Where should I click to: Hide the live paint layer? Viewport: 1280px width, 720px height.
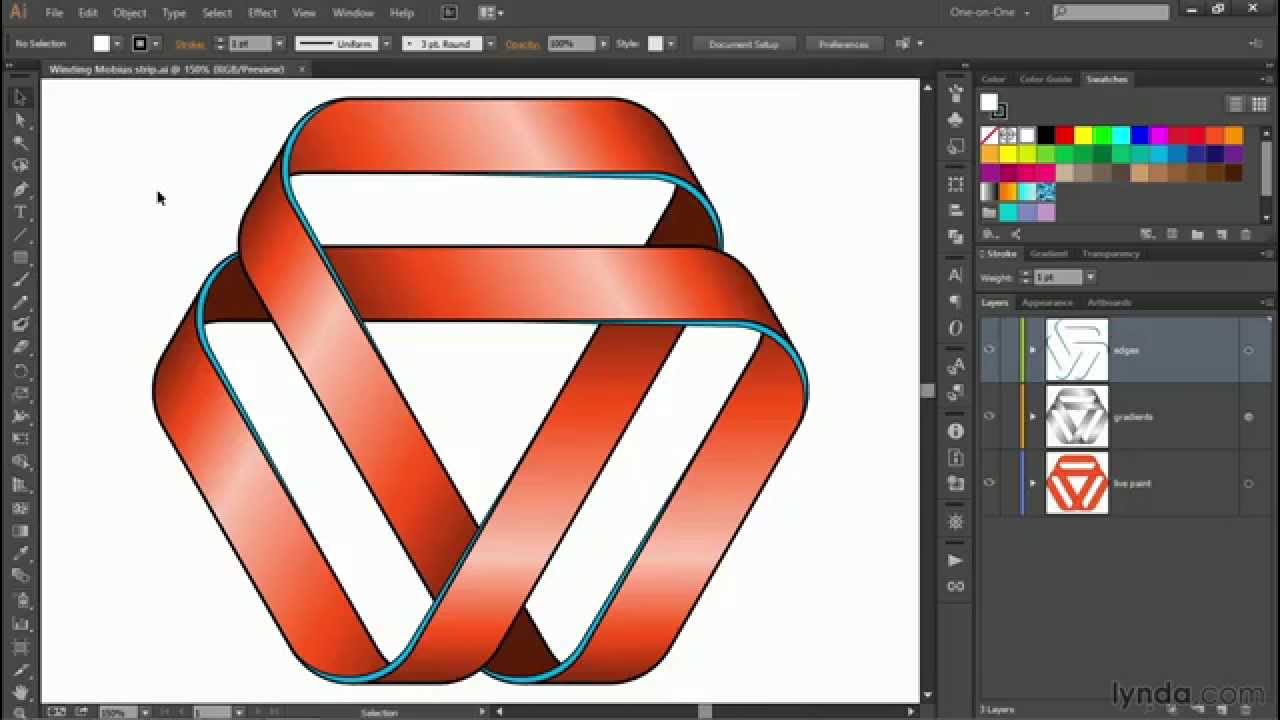point(988,483)
